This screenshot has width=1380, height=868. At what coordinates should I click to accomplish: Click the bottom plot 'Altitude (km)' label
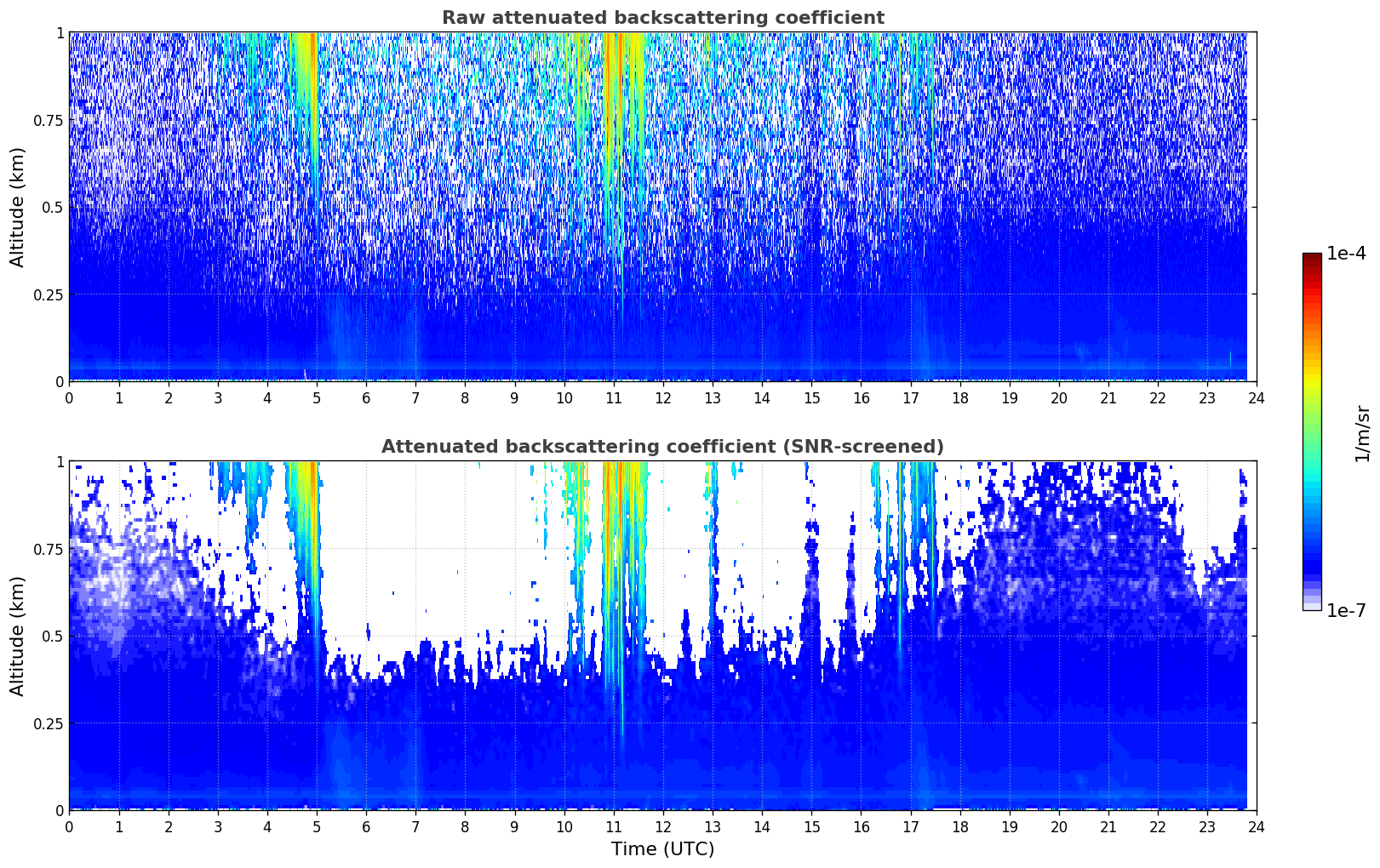tap(18, 636)
